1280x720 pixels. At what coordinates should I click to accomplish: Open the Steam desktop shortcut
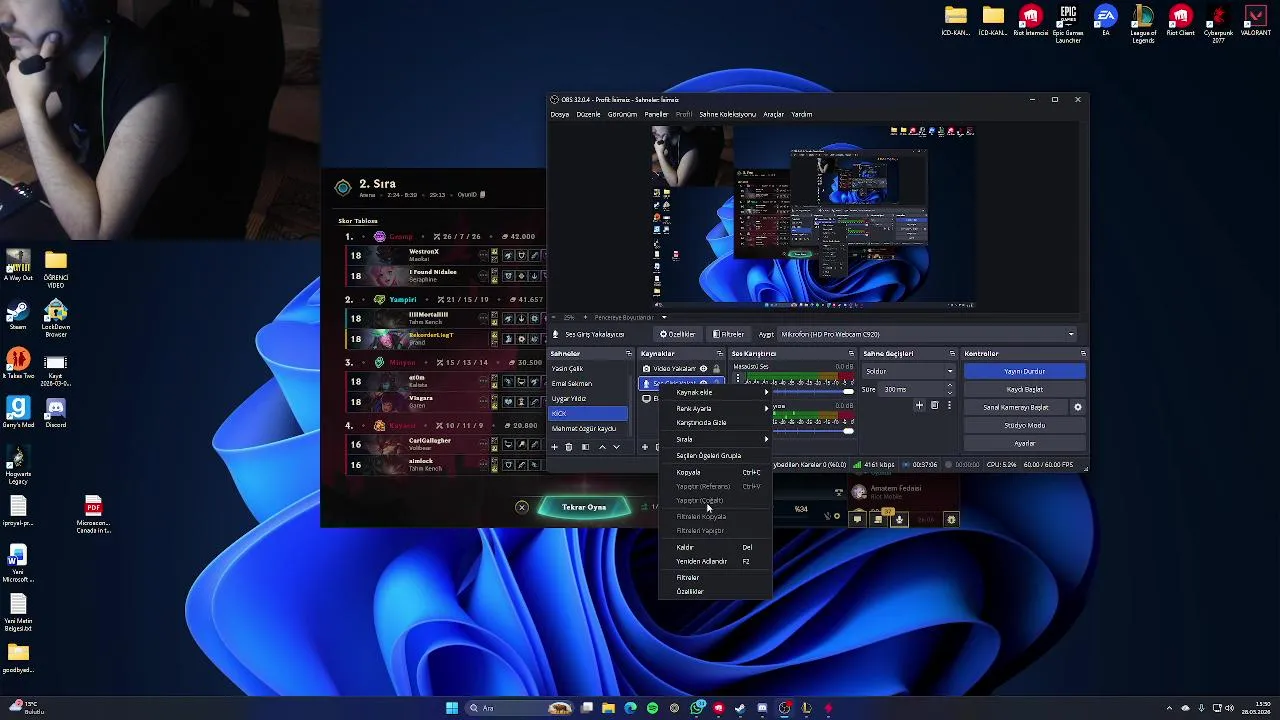click(18, 315)
